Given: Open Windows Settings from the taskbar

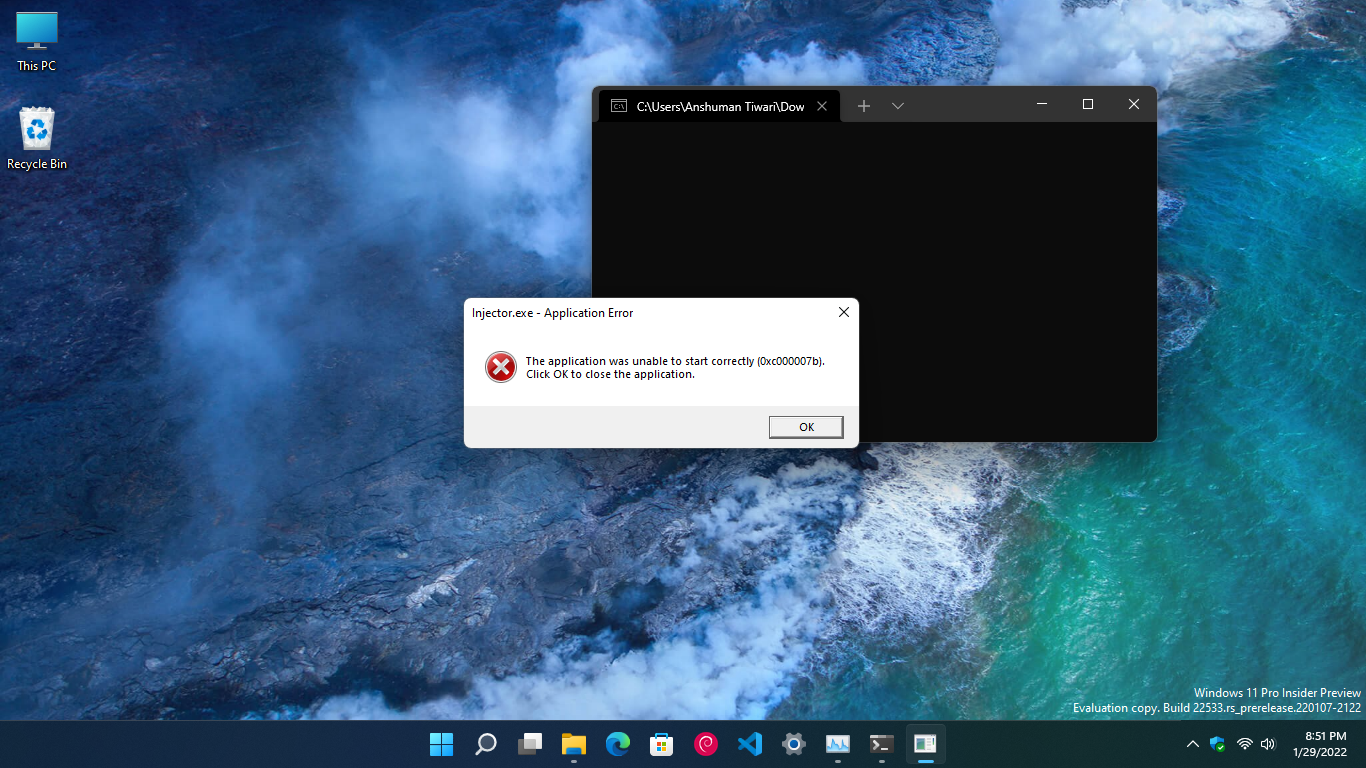Looking at the screenshot, I should [x=793, y=744].
